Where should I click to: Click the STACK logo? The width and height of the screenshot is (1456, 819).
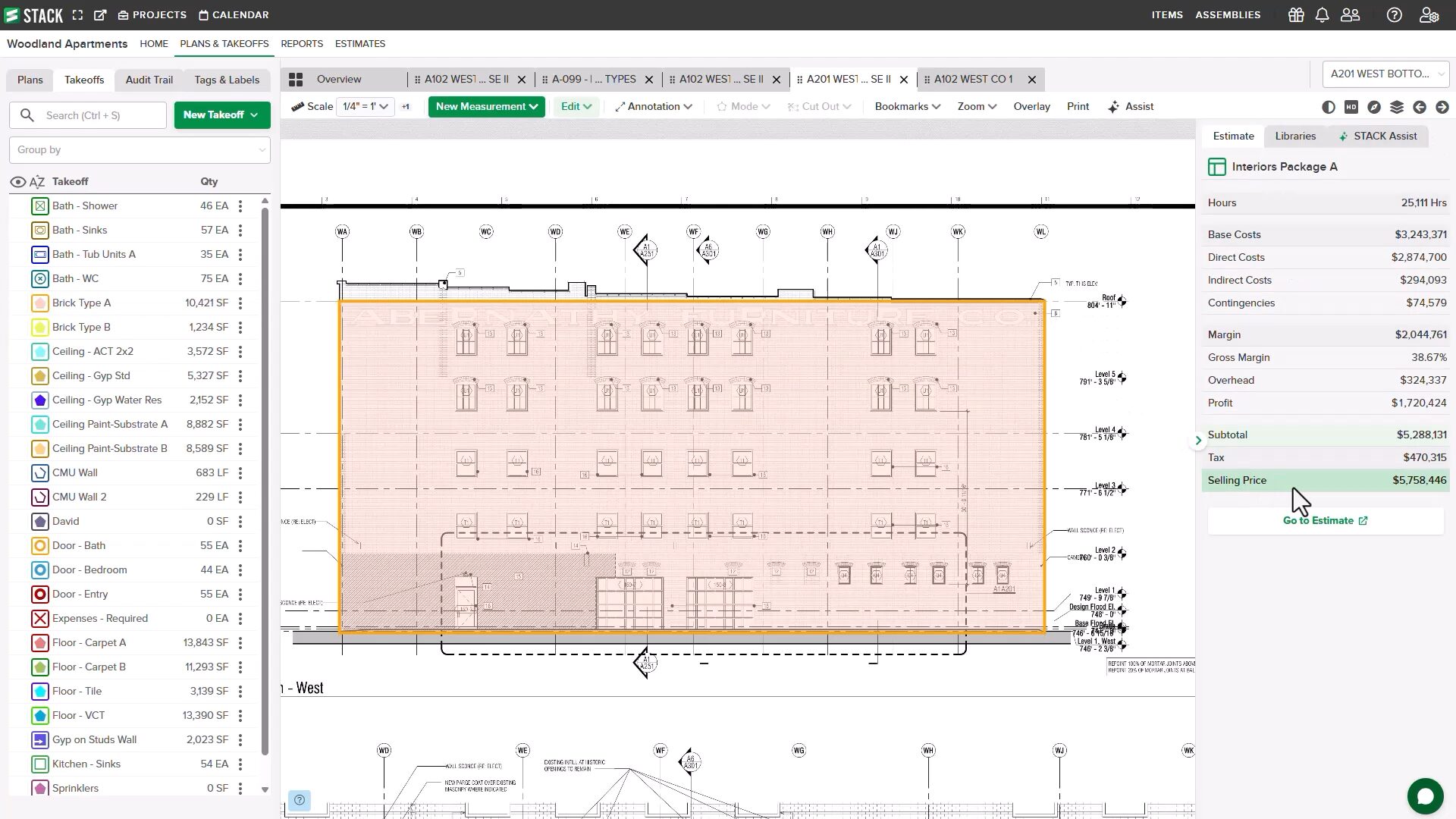[33, 15]
